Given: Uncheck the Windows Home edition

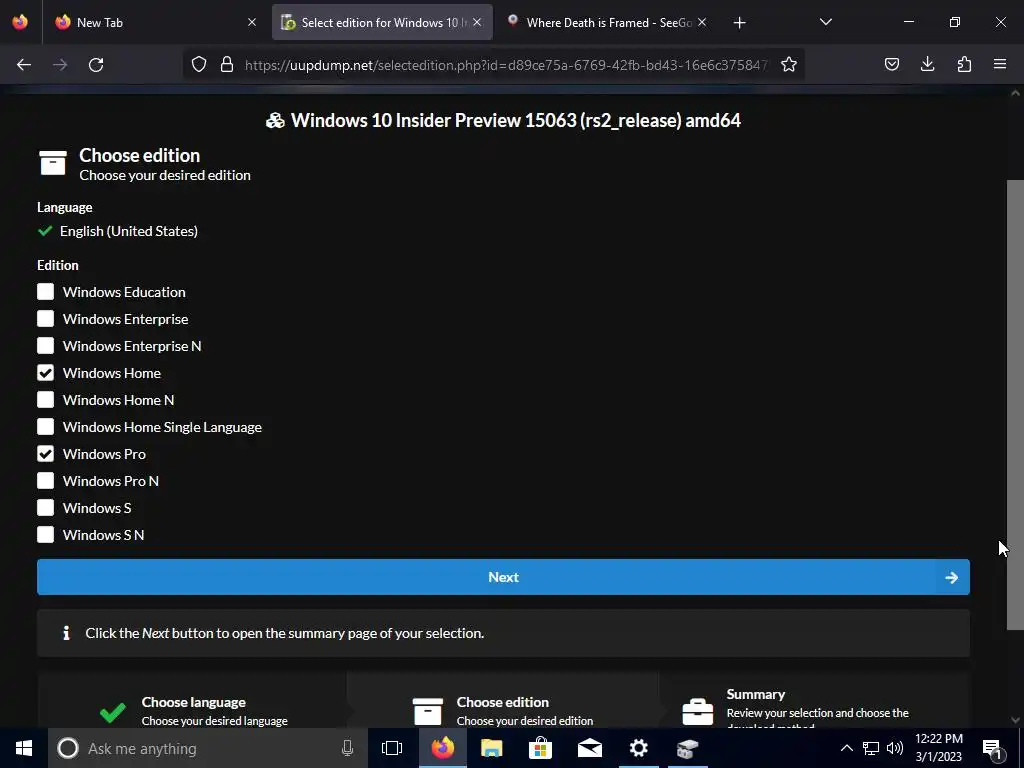Looking at the screenshot, I should tap(45, 373).
